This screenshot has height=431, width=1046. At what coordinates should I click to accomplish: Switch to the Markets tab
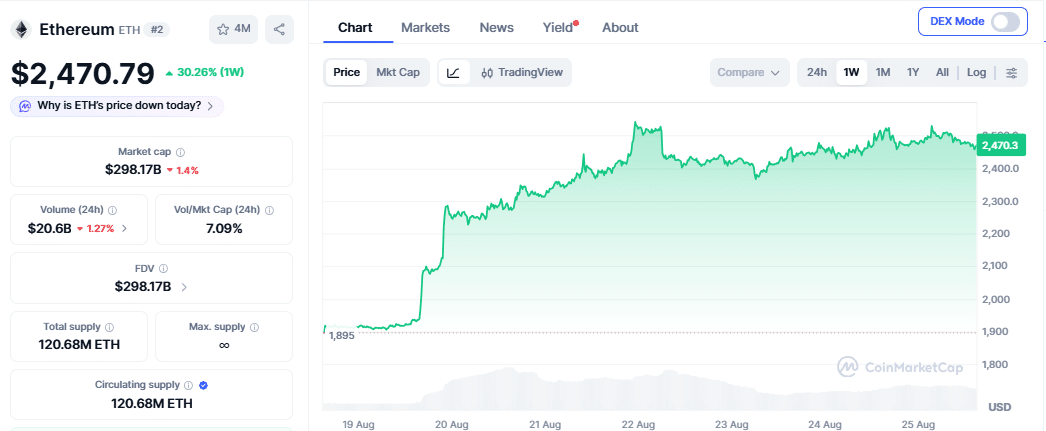click(x=426, y=27)
